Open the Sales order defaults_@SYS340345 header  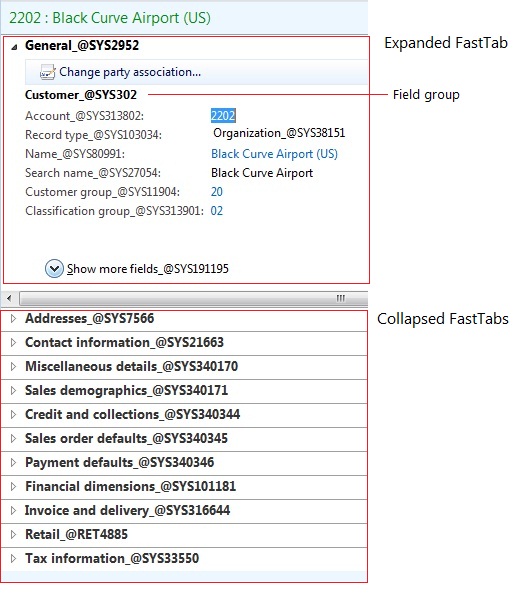184,439
